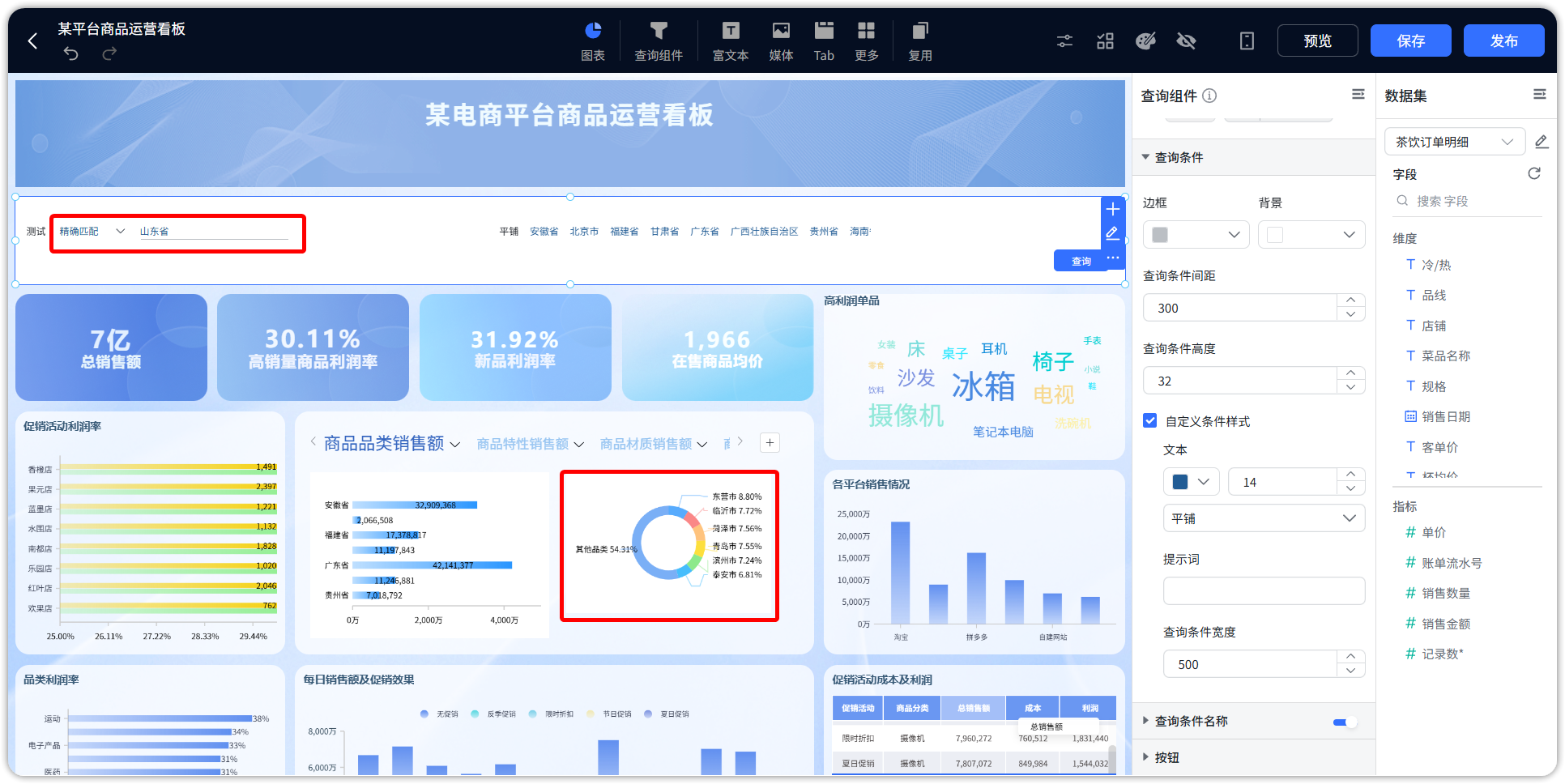
Task: Toggle the 查询条件名称 switch
Action: (1345, 722)
